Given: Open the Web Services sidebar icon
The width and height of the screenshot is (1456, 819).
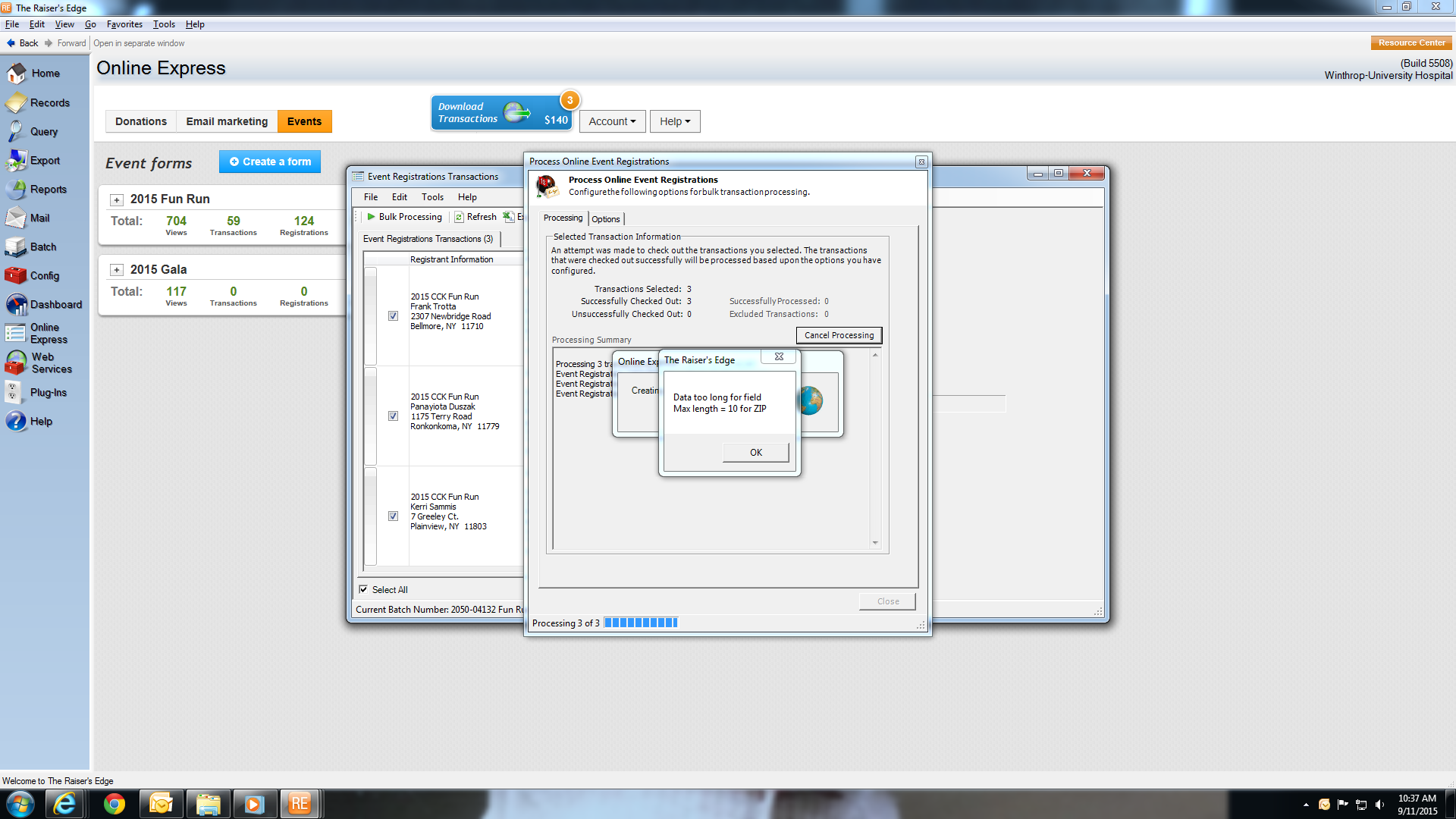Looking at the screenshot, I should click(17, 362).
